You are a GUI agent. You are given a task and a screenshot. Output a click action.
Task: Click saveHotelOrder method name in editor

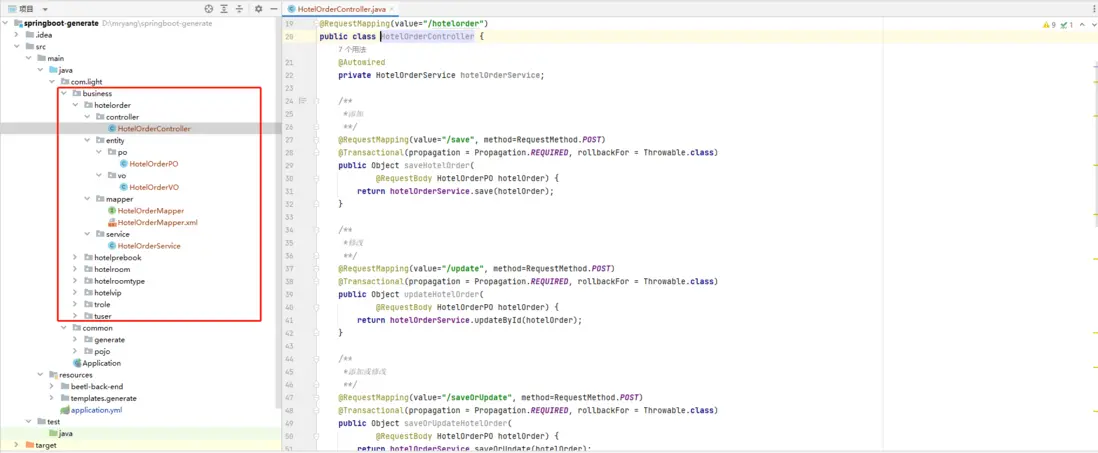[437, 166]
